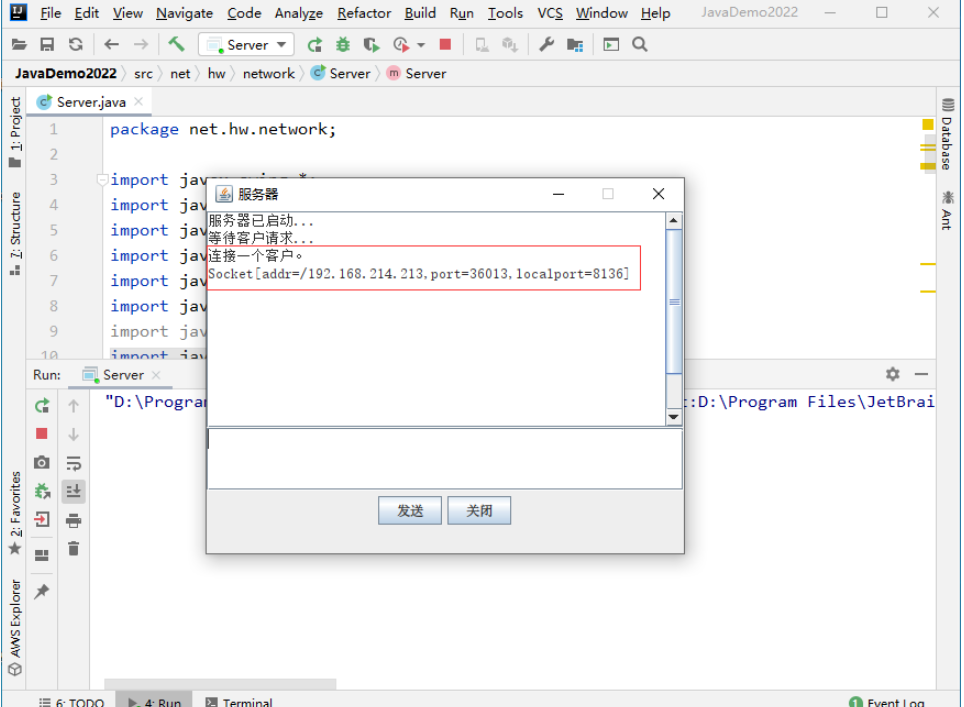Click Save All toolbar icon
This screenshot has height=707, width=964.
47,44
